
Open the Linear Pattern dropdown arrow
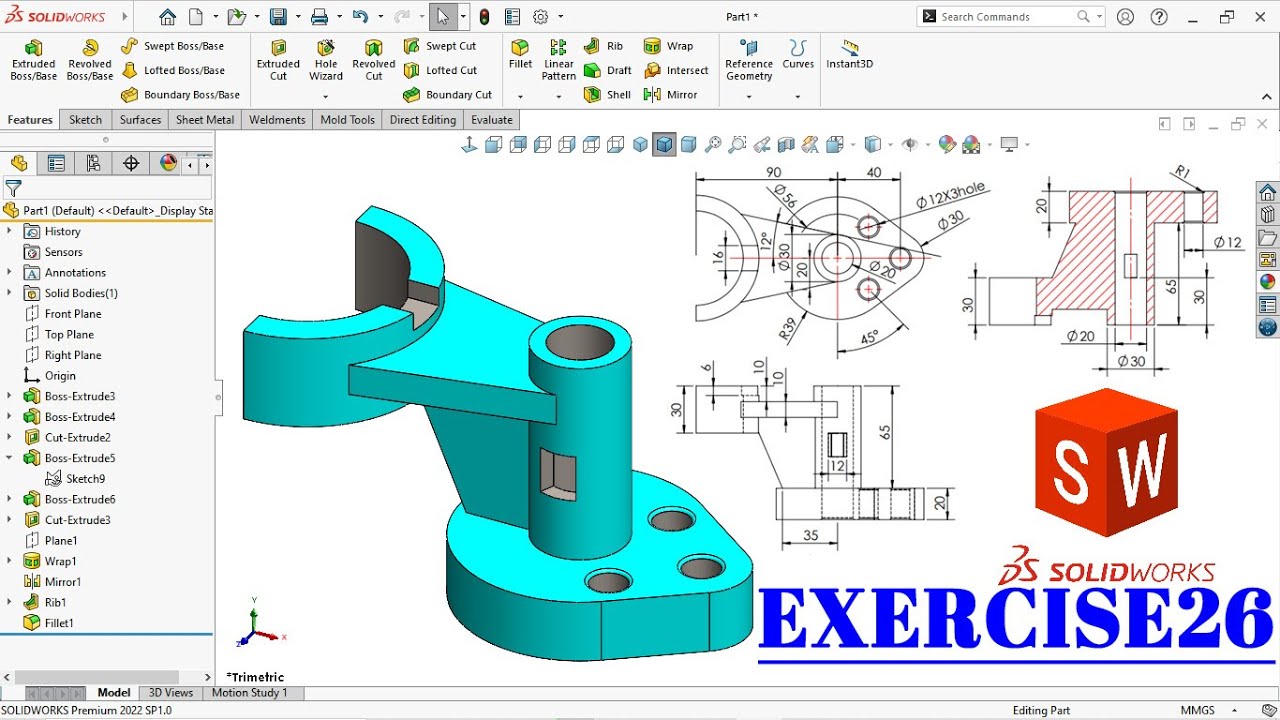(558, 97)
